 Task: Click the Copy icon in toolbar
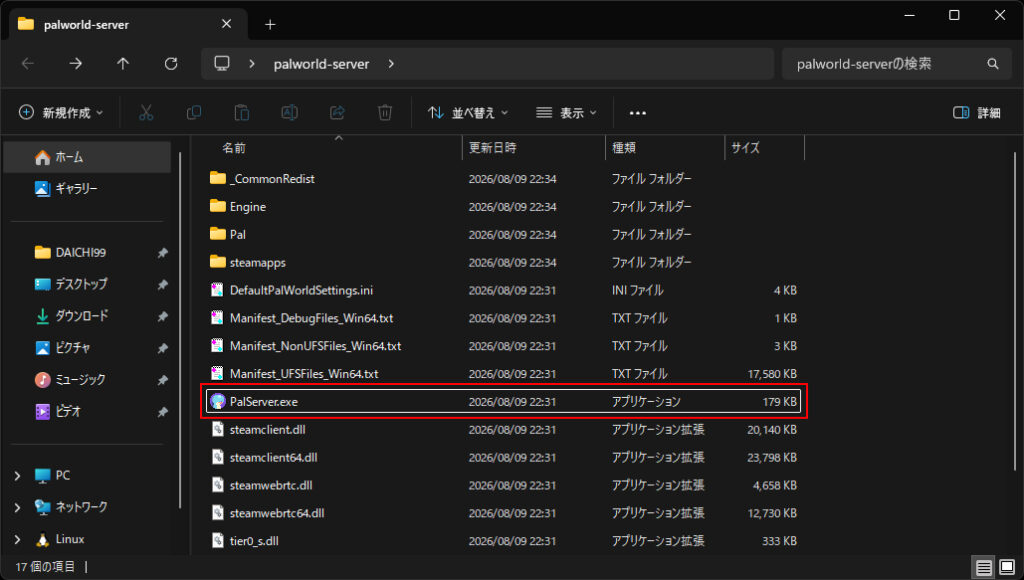(x=194, y=113)
